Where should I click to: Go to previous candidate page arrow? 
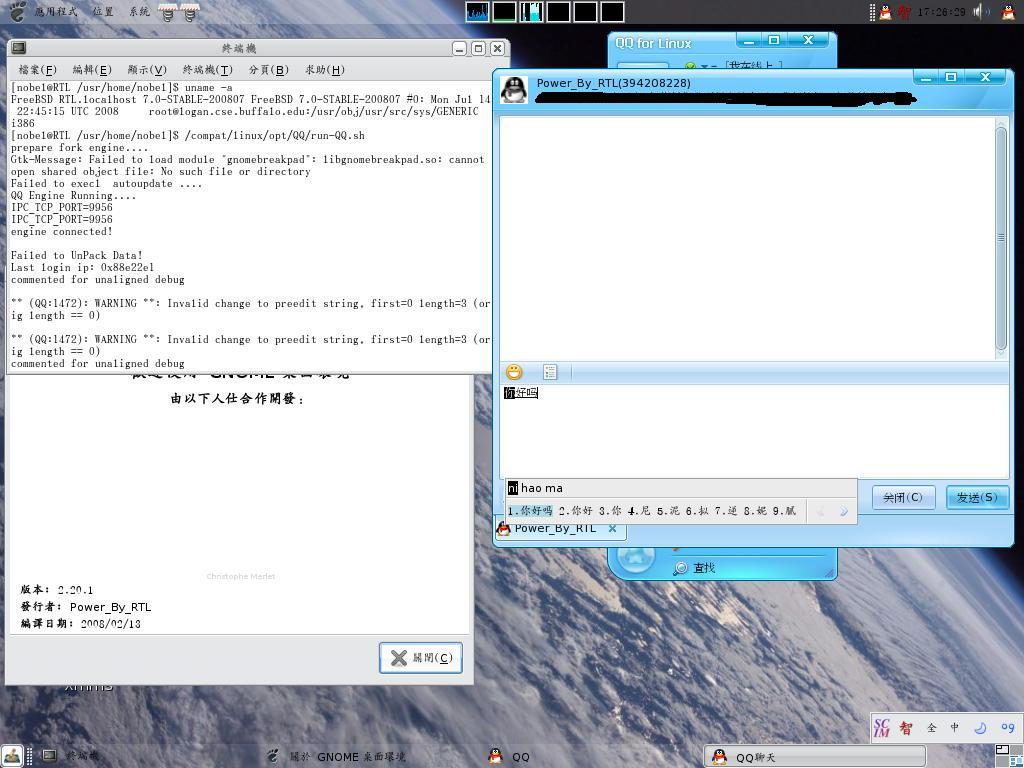click(820, 511)
